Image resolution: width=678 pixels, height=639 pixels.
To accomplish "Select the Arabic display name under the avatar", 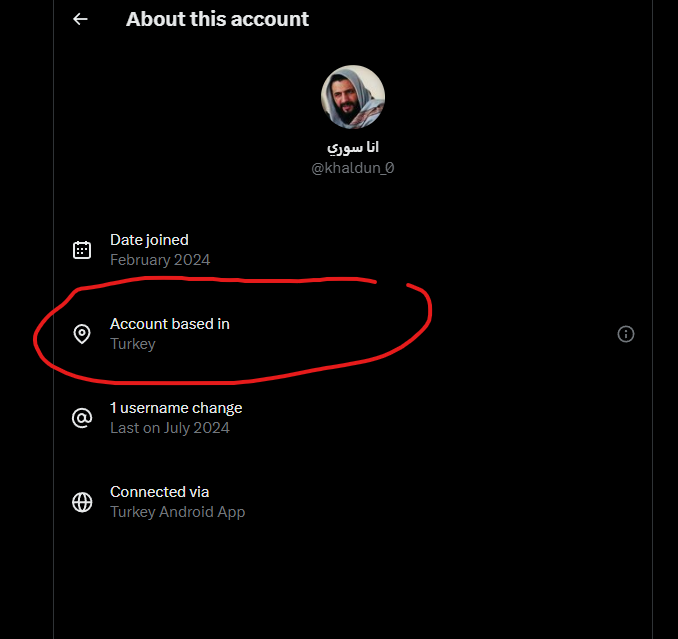I will coord(353,147).
